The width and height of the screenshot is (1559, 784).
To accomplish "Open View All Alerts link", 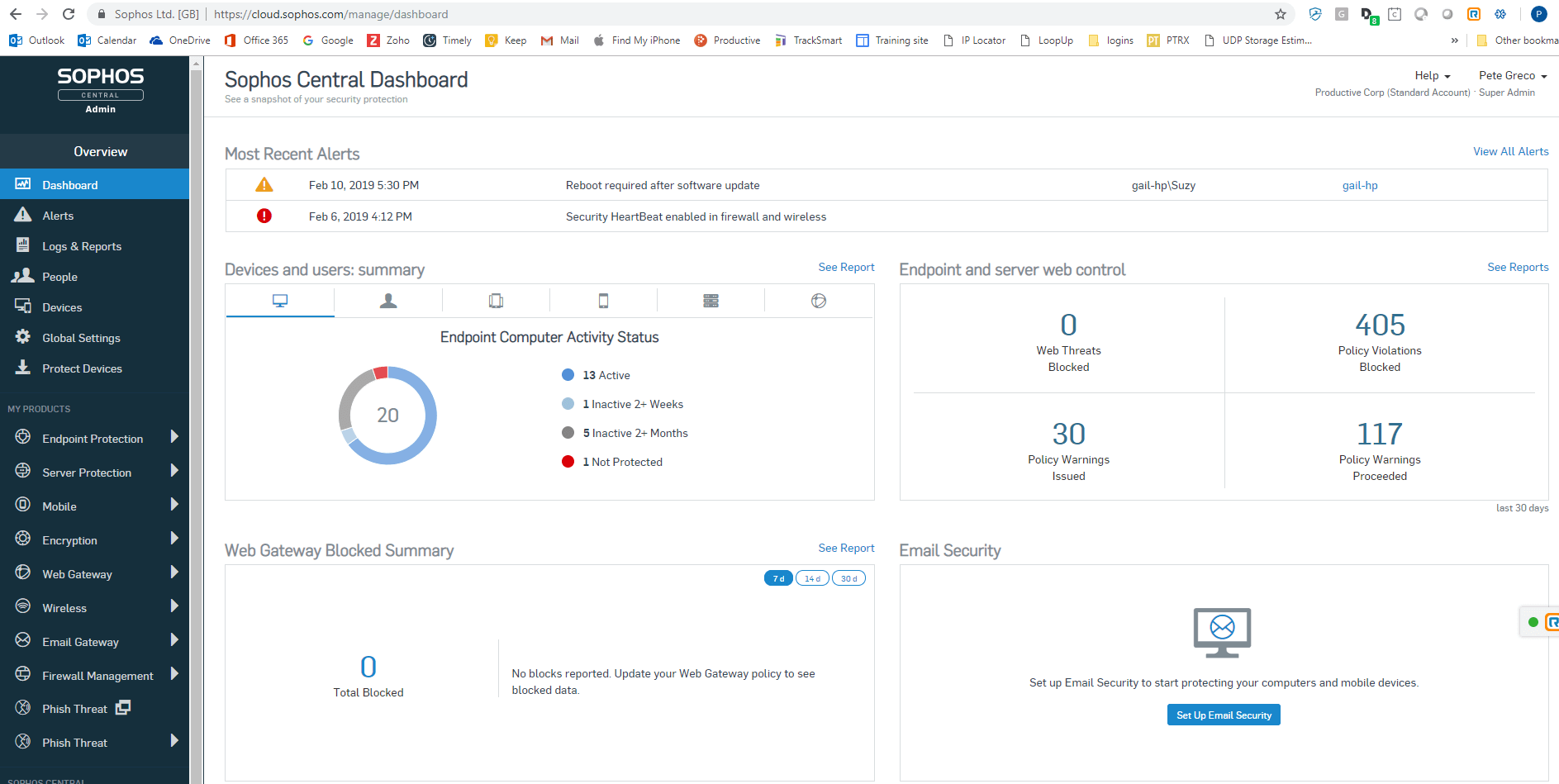I will tap(1511, 151).
